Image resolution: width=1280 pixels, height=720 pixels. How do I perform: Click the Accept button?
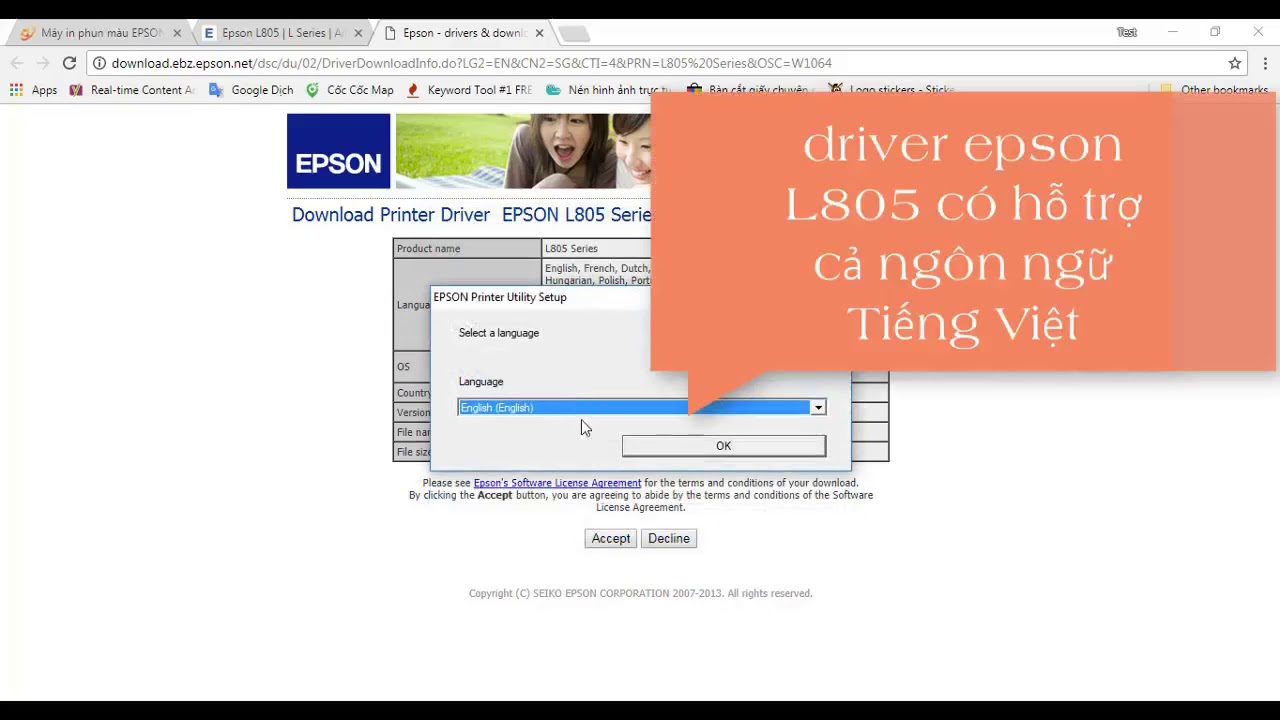(x=611, y=538)
